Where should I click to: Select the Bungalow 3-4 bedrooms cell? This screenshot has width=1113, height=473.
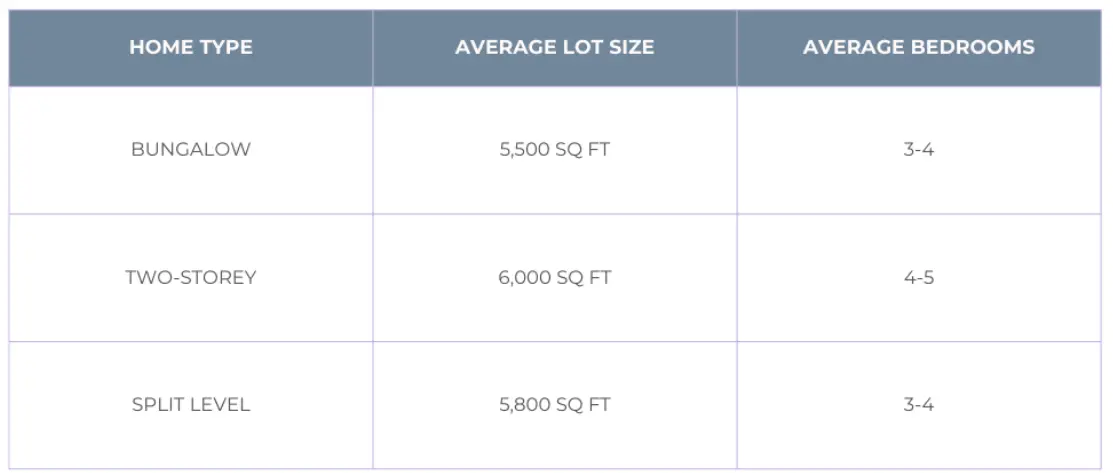tap(918, 150)
